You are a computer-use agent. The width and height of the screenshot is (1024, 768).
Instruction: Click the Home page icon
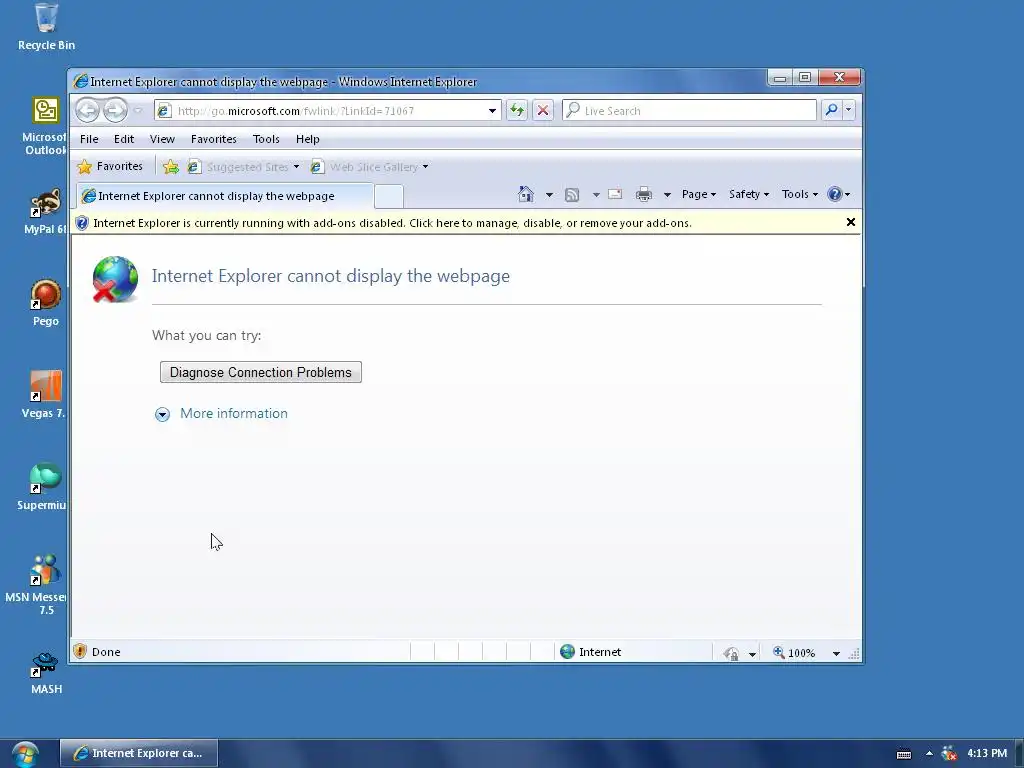(x=526, y=194)
